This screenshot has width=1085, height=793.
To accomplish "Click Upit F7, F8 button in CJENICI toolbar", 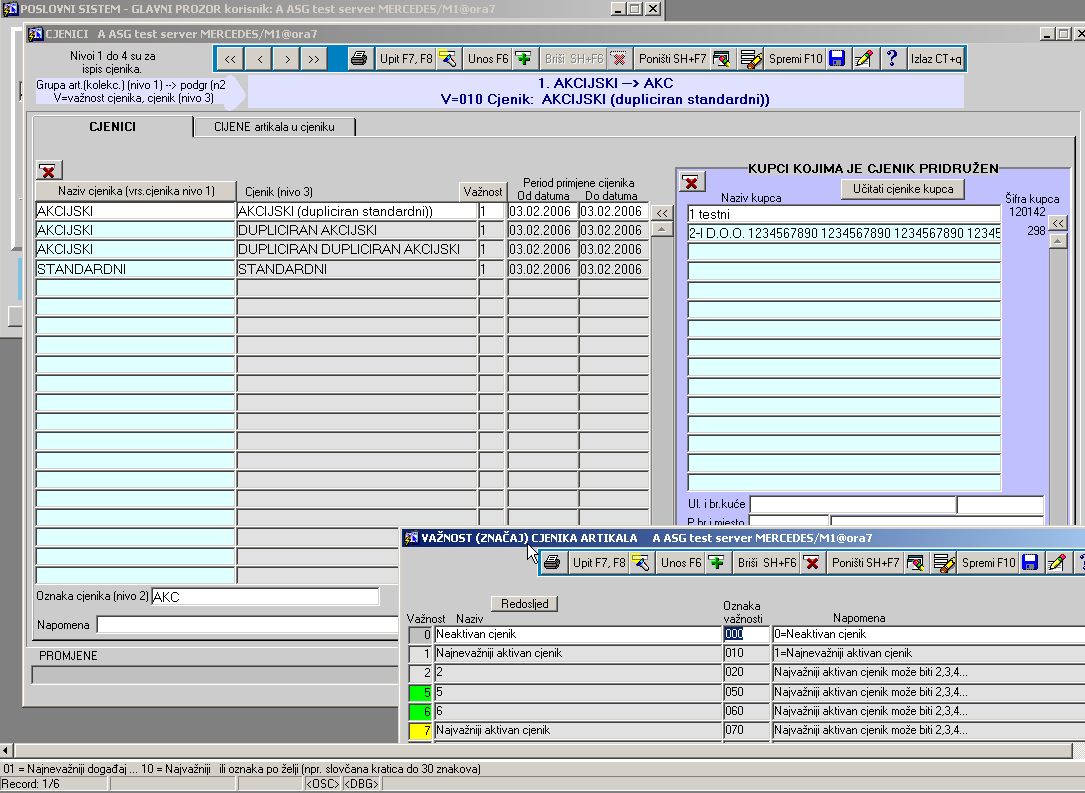I will tap(406, 59).
